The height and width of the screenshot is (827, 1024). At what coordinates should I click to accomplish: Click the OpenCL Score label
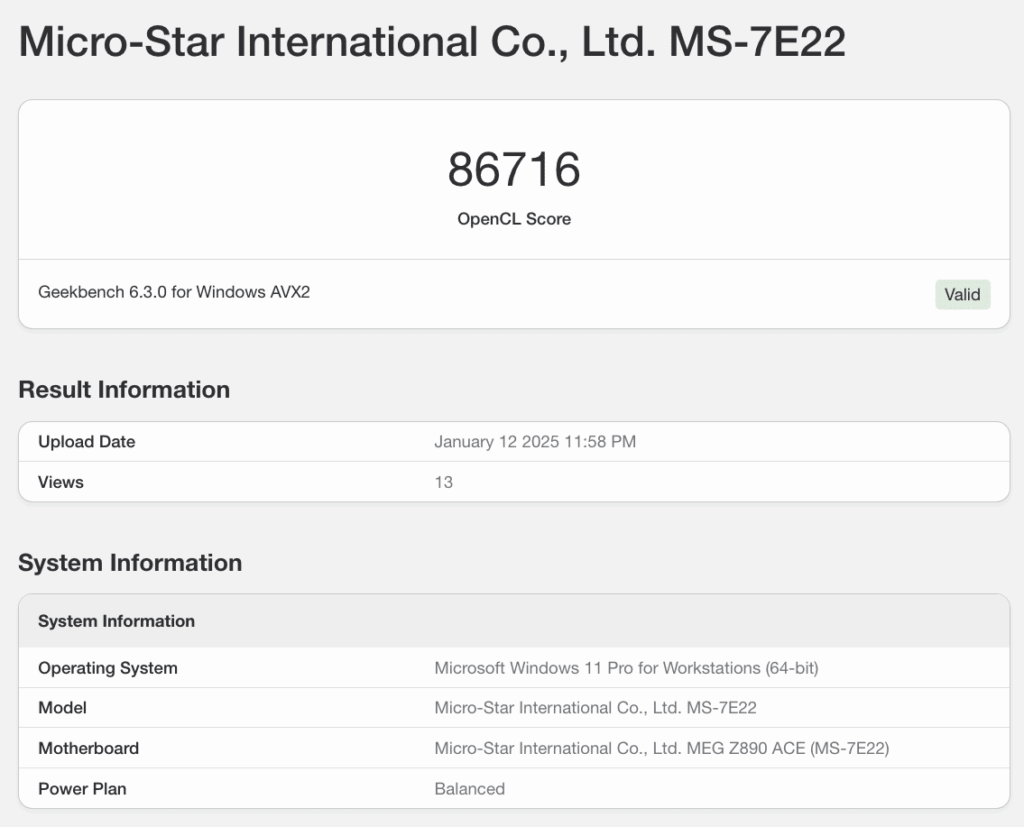tap(513, 219)
